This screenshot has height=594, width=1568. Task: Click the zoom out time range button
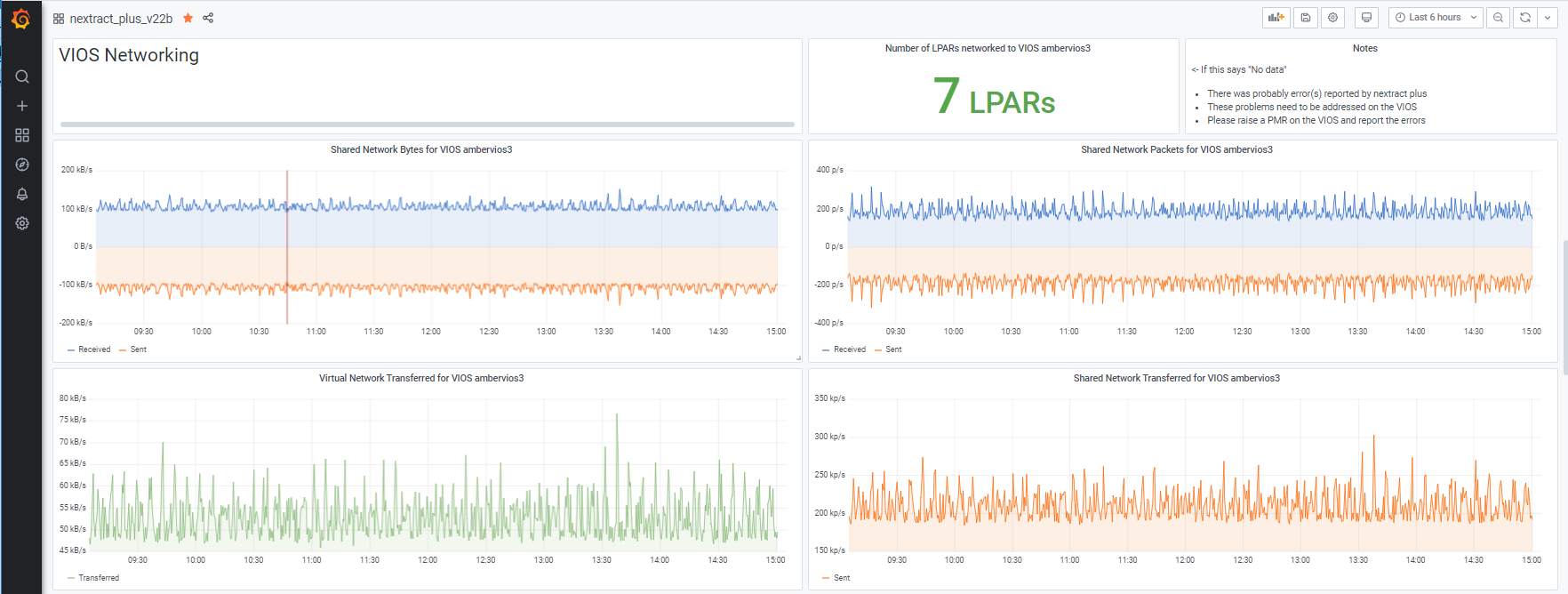tap(1499, 18)
